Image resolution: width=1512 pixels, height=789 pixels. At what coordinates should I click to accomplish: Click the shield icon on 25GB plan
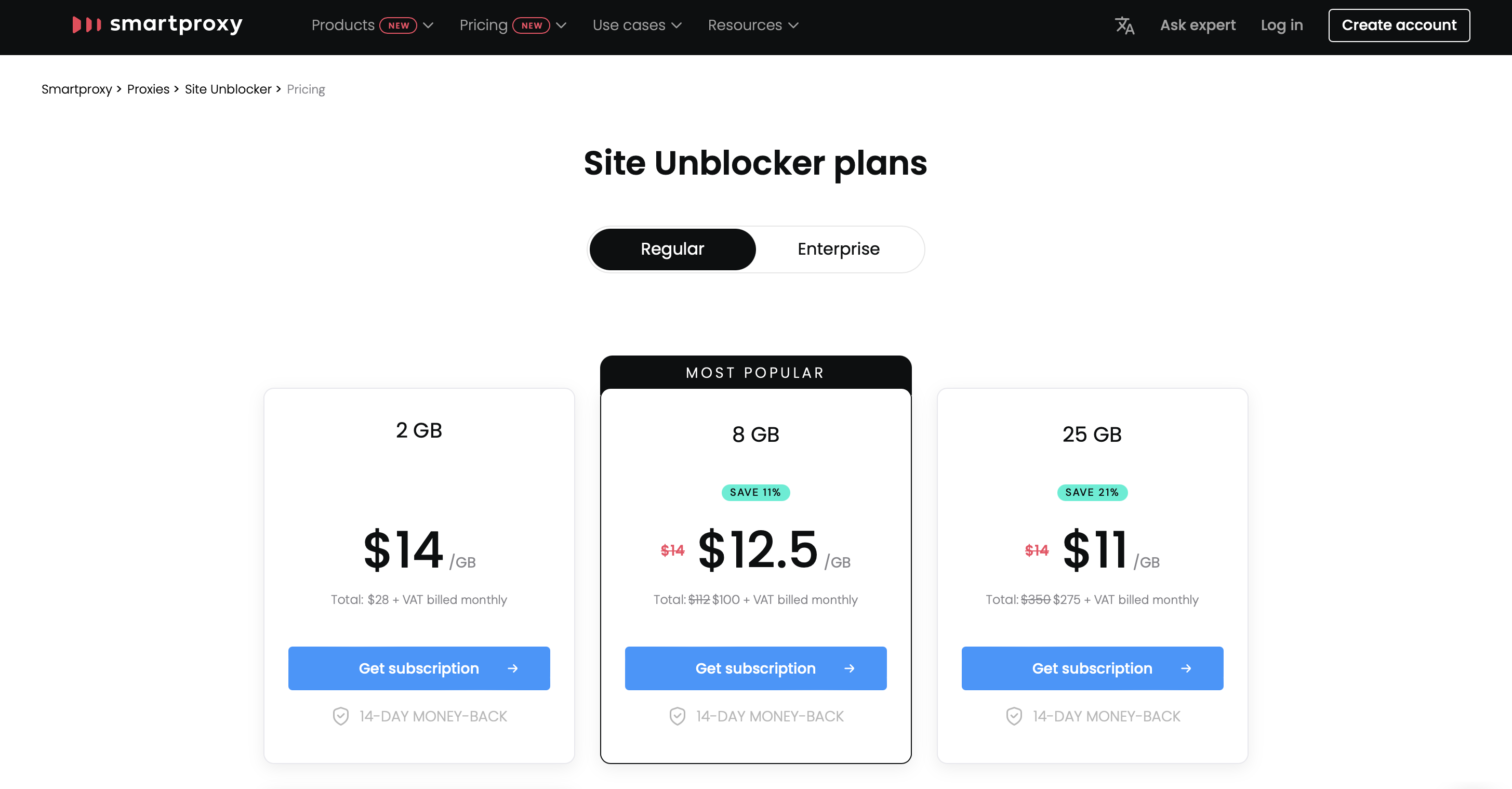(x=1013, y=715)
